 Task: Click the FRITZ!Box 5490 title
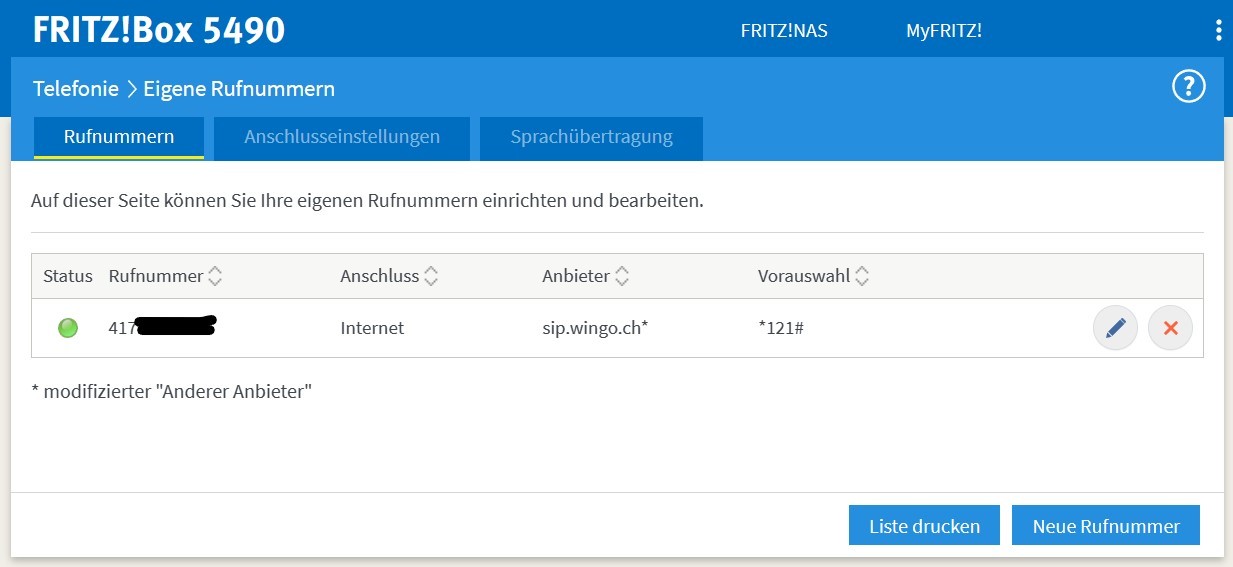point(159,29)
